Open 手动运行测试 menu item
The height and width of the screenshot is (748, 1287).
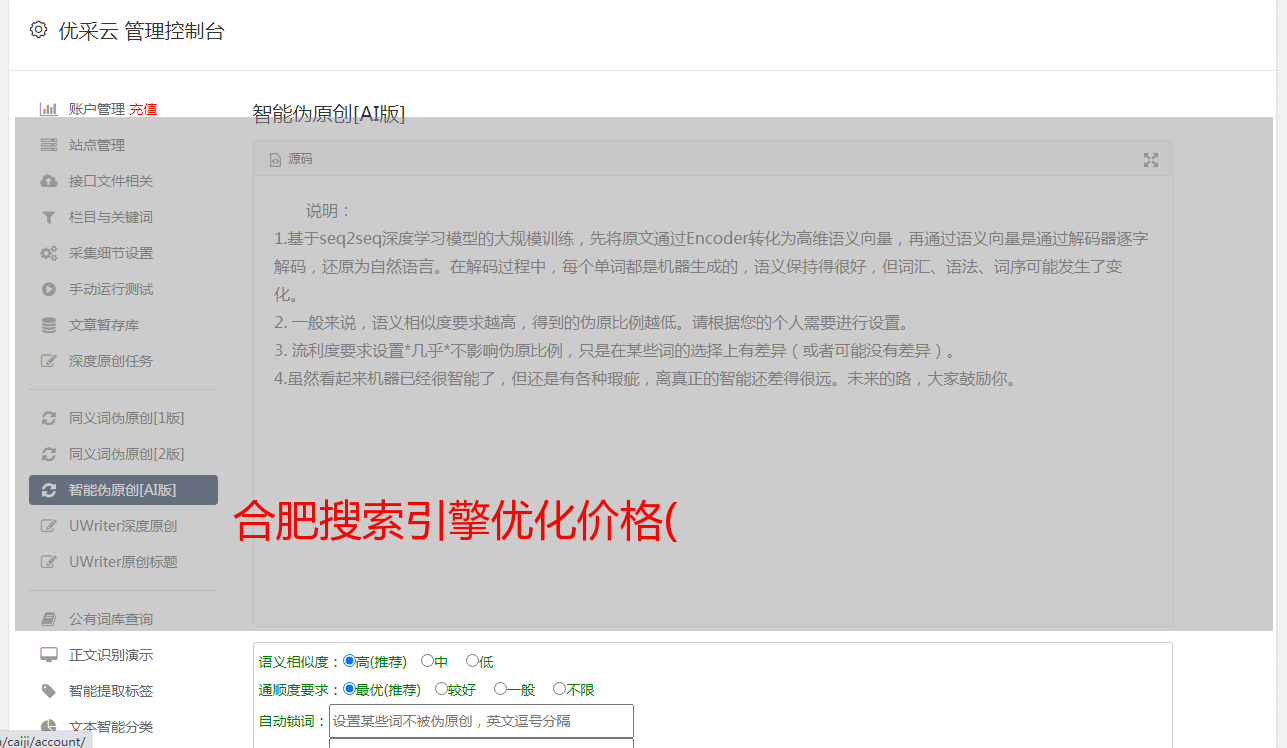click(110, 289)
